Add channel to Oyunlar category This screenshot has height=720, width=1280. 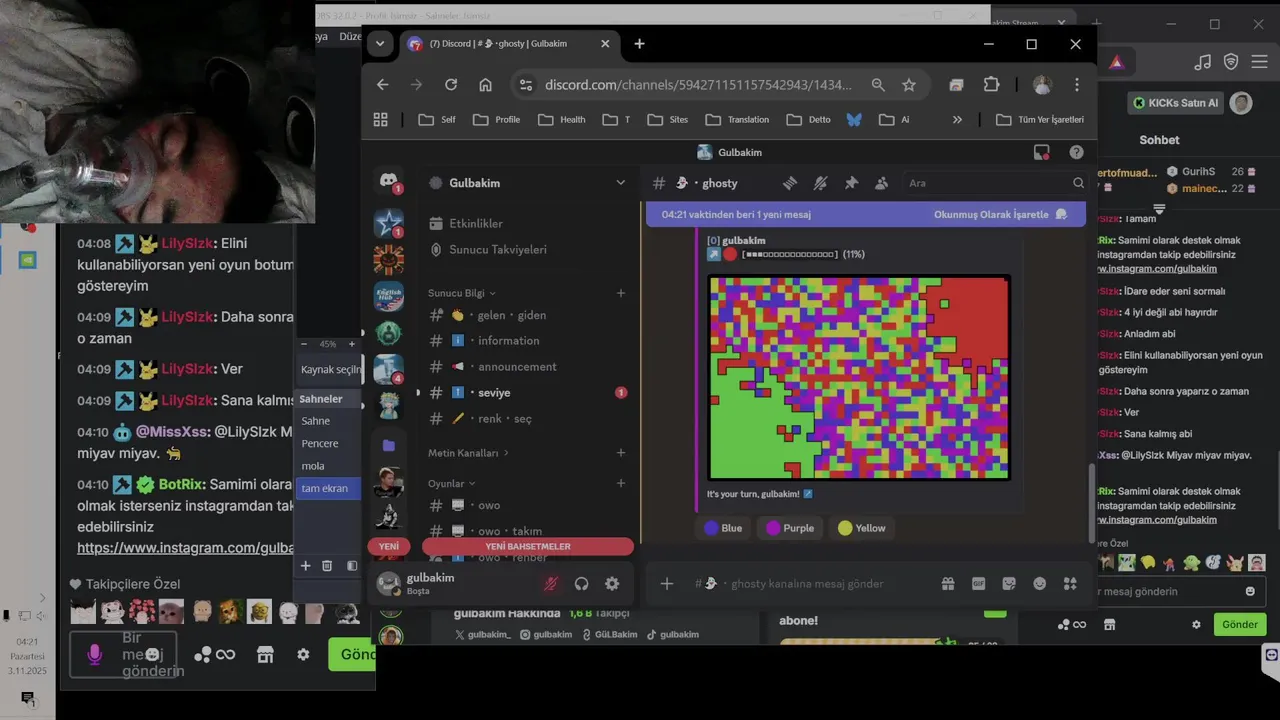click(621, 483)
